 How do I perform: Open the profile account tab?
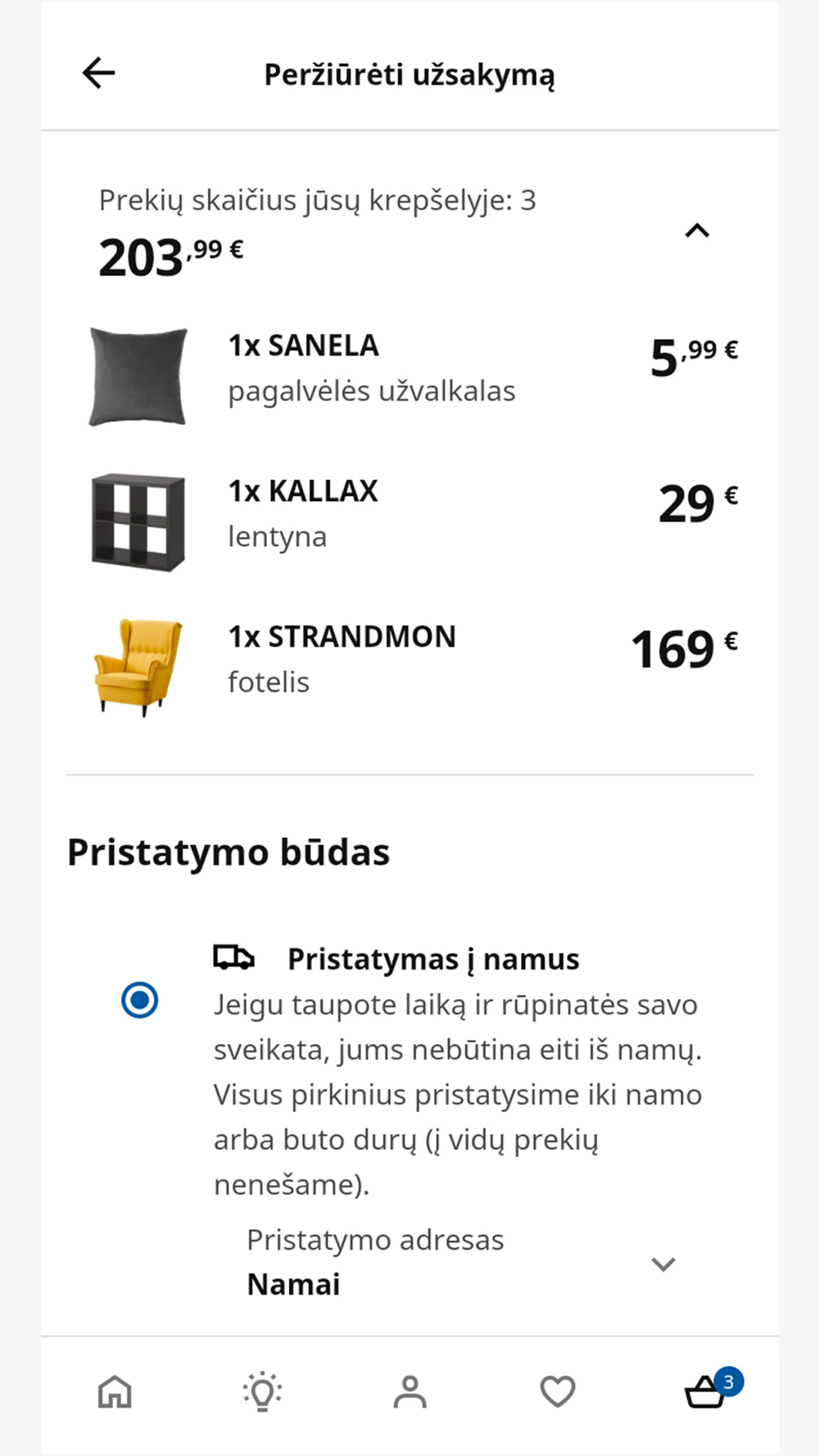(410, 1391)
